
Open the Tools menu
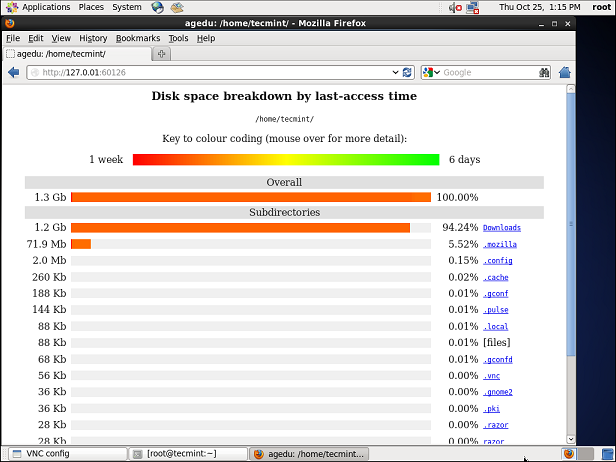[x=178, y=38]
